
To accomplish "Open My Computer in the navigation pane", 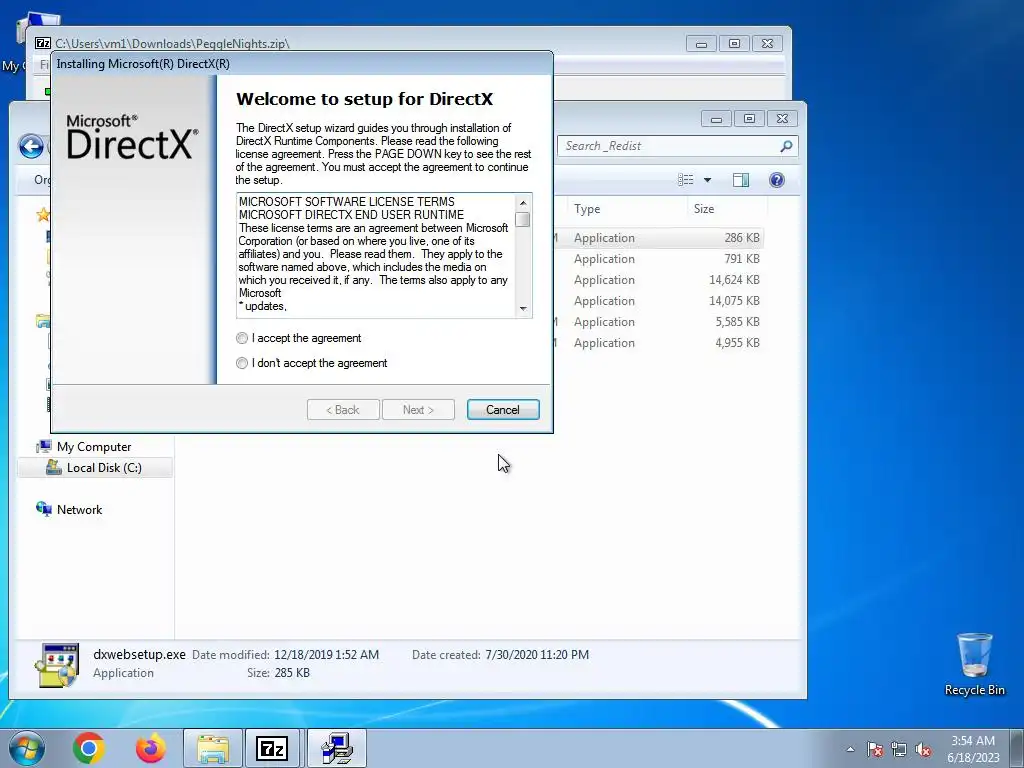I will point(93,447).
